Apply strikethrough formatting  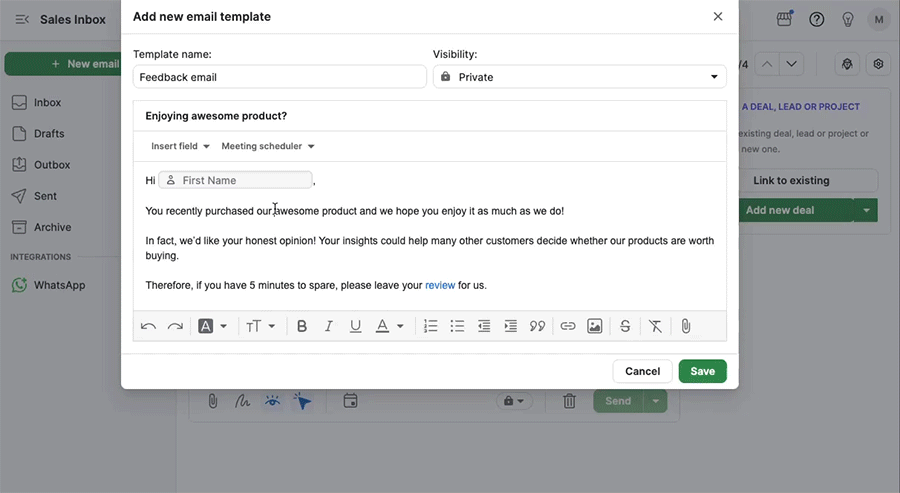pos(625,326)
